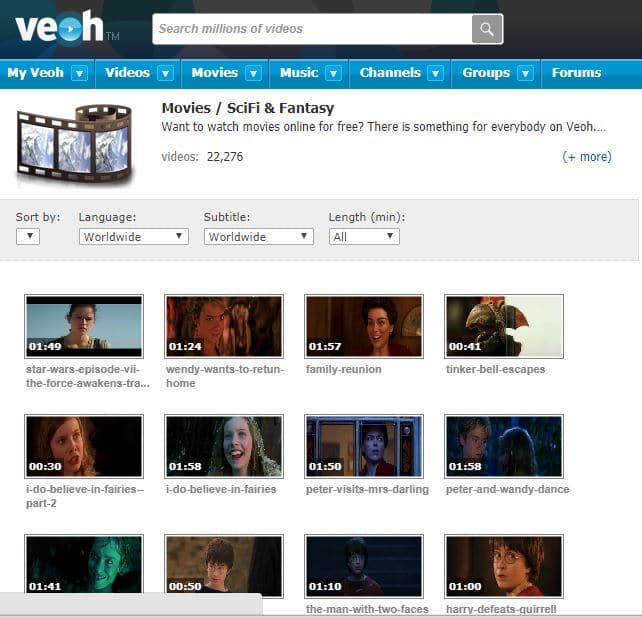Open the Movies menu arrow icon

click(253, 73)
